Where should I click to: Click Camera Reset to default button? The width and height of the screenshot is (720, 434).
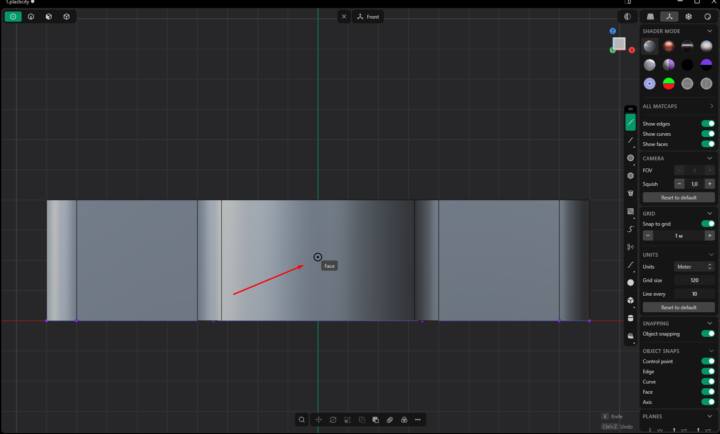tap(678, 197)
